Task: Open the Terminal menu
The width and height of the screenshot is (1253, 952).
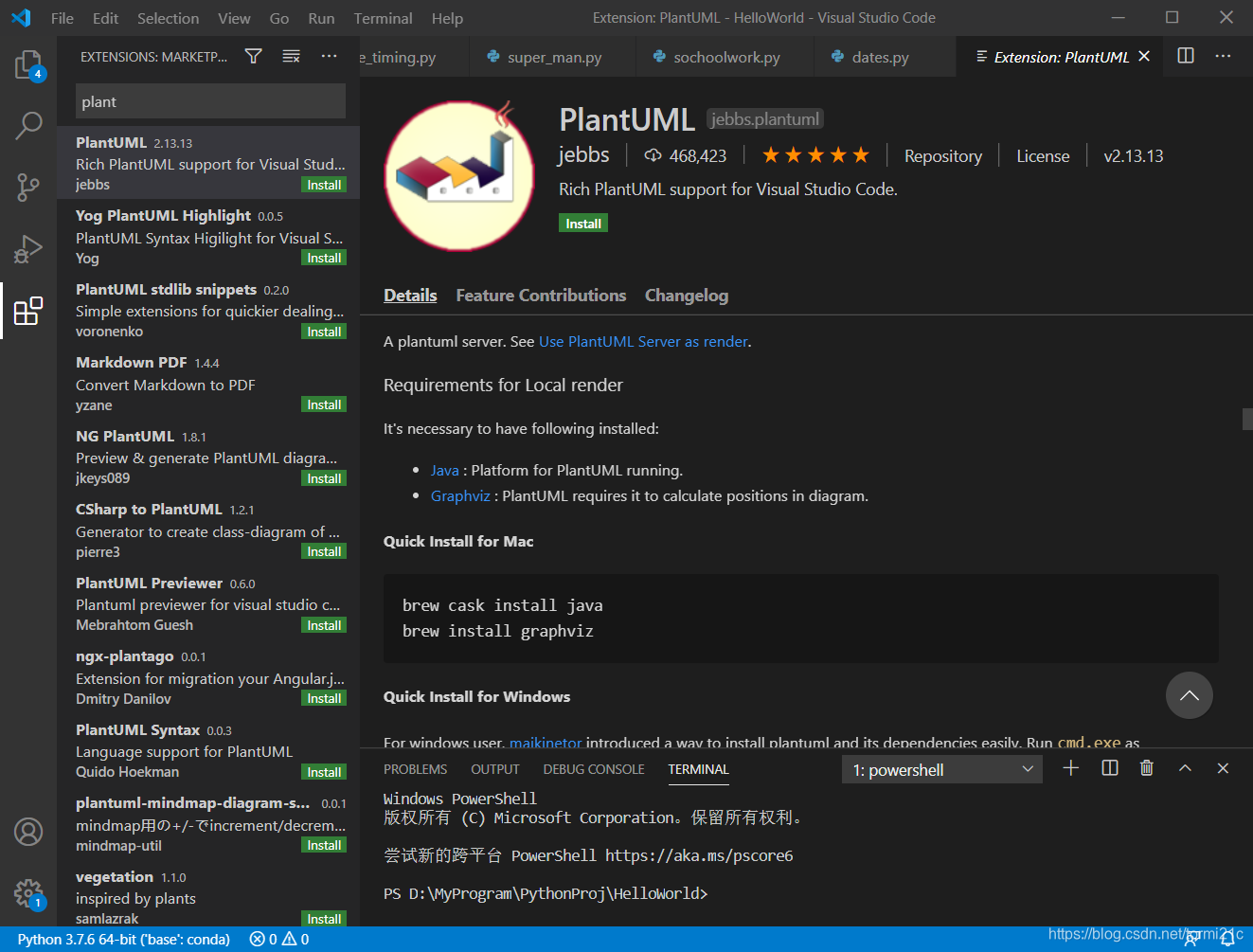Action: [383, 18]
